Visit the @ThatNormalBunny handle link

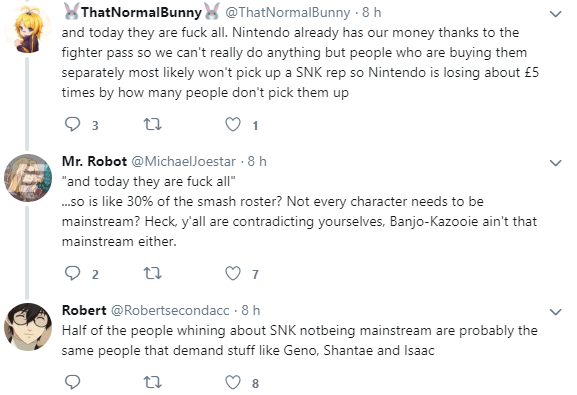287,13
